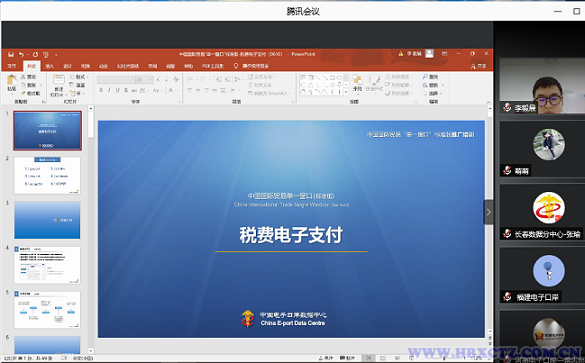The height and width of the screenshot is (363, 585).
Task: Open the File tab
Action: coord(12,66)
